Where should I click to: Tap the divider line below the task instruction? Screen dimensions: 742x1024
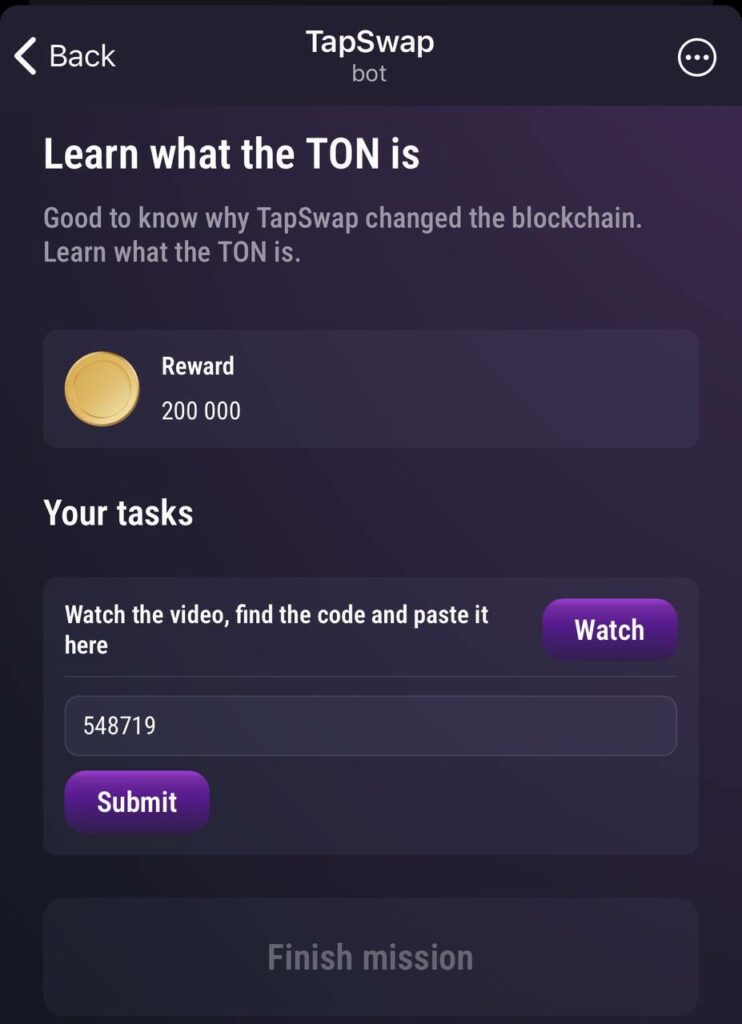370,677
